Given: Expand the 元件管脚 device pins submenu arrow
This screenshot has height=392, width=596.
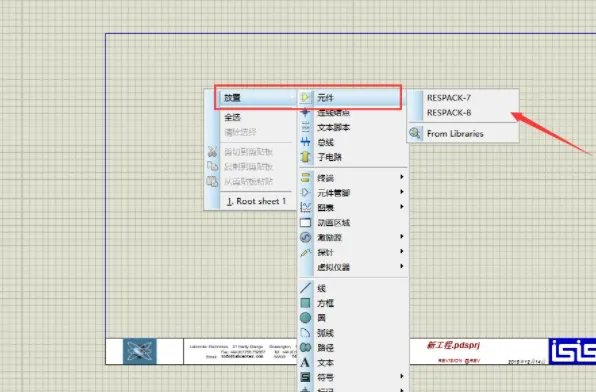Looking at the screenshot, I should (x=402, y=192).
